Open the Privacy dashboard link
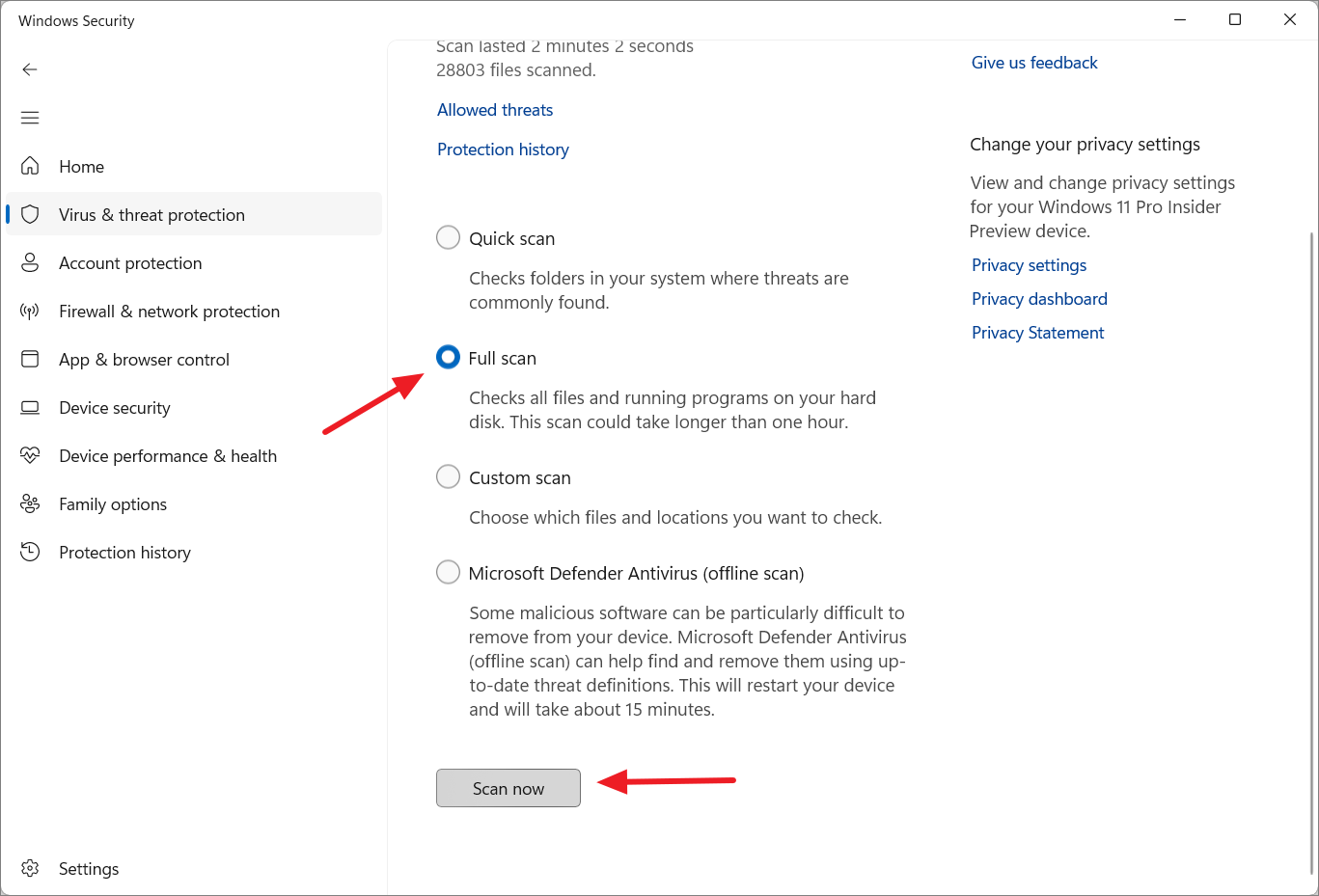The image size is (1319, 896). pyautogui.click(x=1039, y=299)
